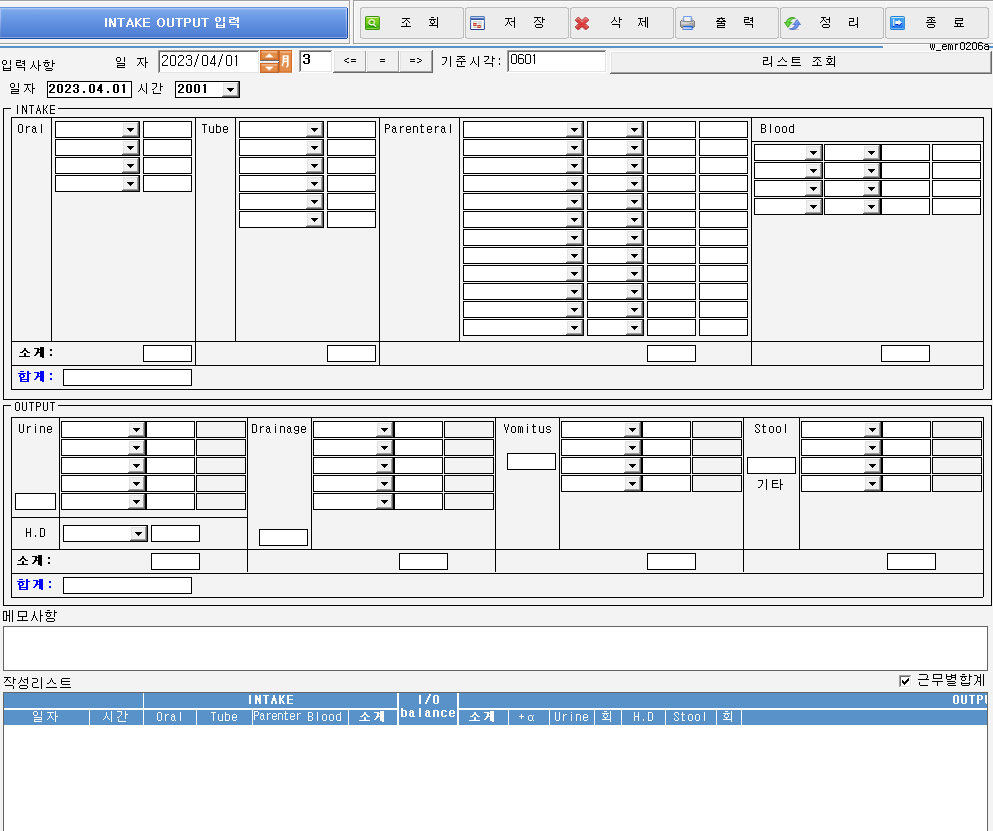Toggle the 근무별합계 checkbox
Image resolution: width=993 pixels, height=831 pixels.
[x=904, y=681]
